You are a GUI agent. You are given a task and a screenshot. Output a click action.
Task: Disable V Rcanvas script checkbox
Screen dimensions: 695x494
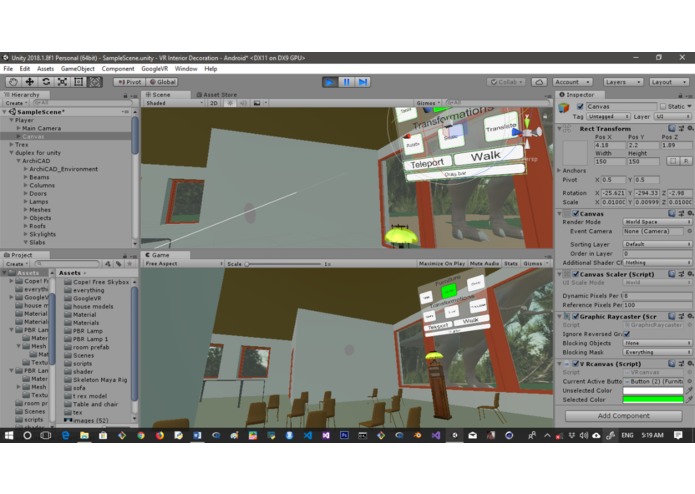pyautogui.click(x=575, y=364)
